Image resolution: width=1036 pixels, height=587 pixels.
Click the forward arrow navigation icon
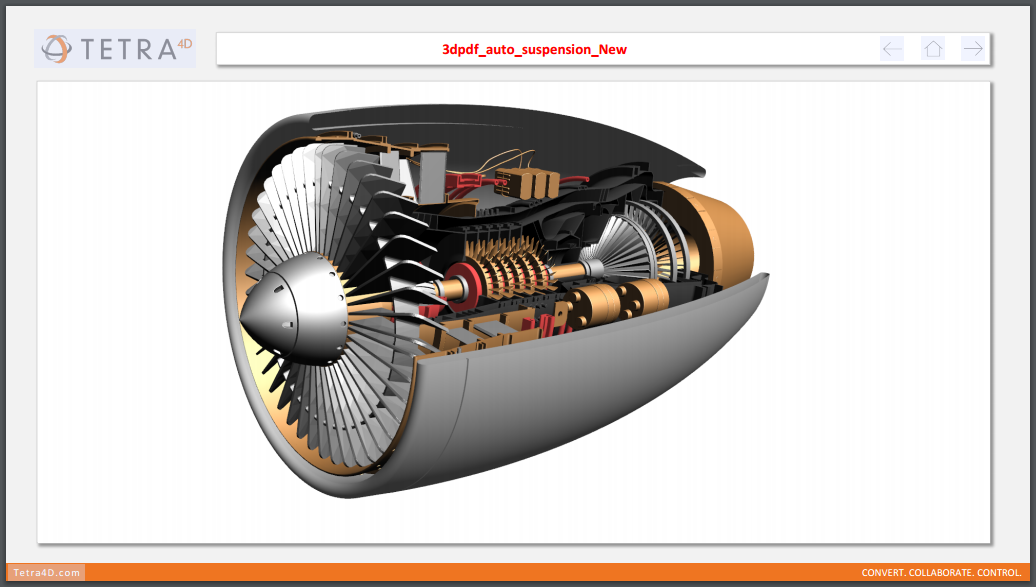coord(973,48)
